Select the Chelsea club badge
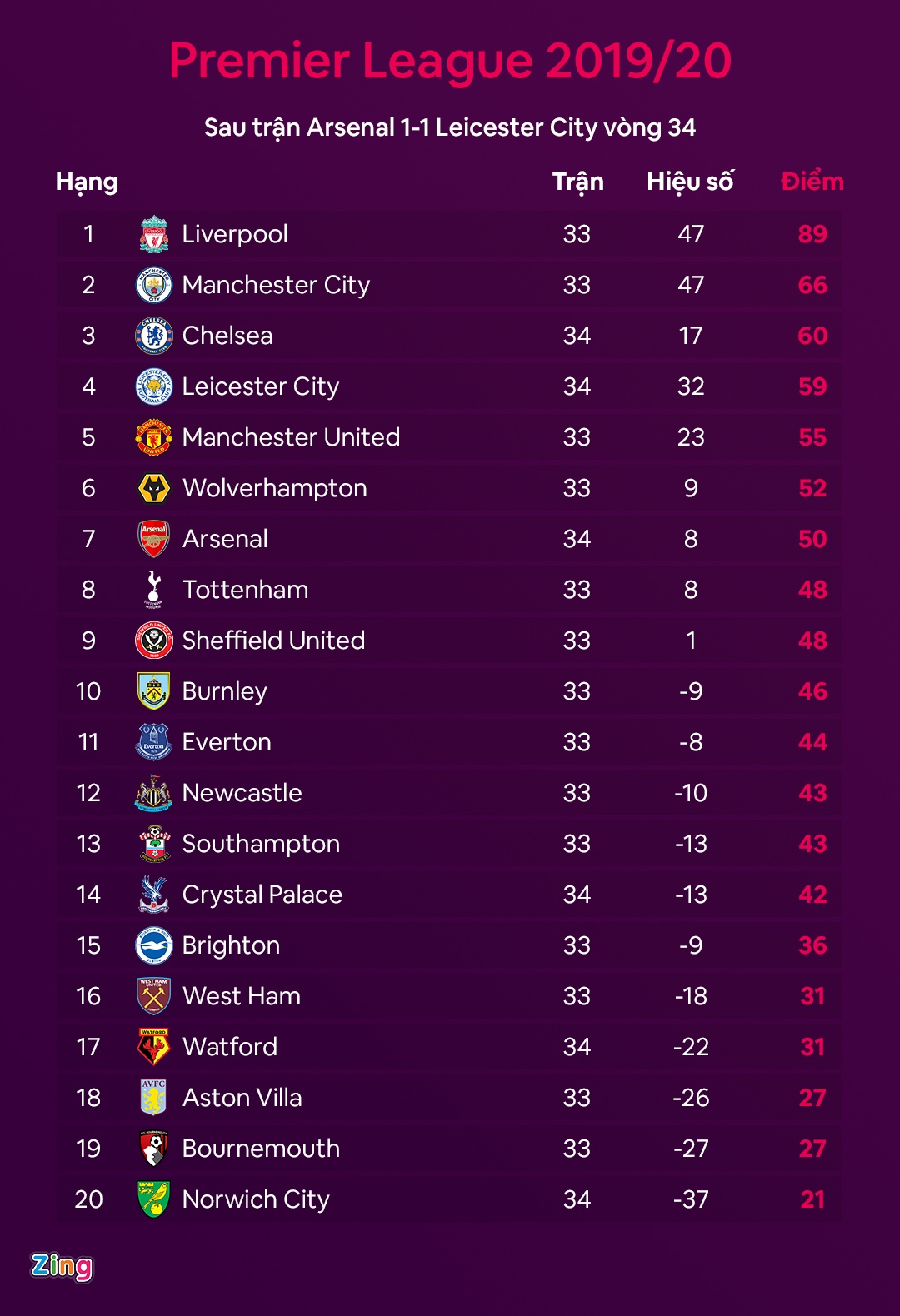 pos(154,336)
